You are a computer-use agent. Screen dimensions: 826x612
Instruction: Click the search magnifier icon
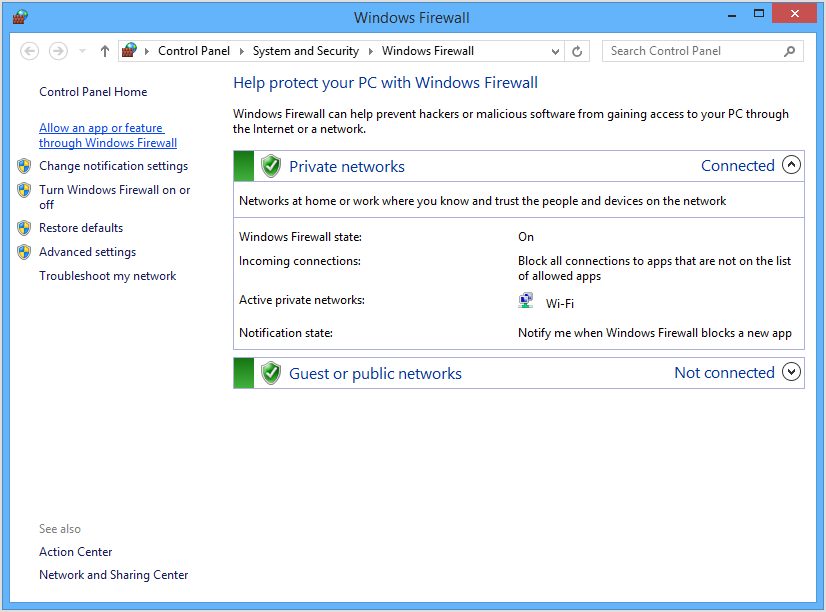[x=789, y=51]
